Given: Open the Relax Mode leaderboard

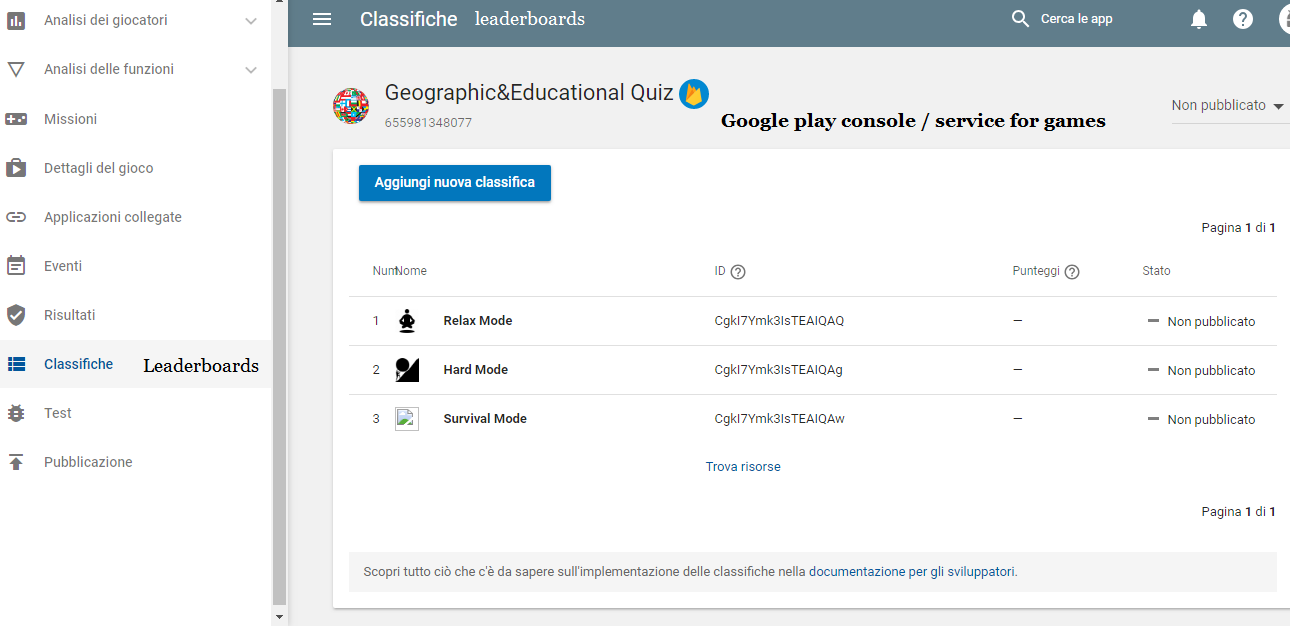Looking at the screenshot, I should (x=478, y=321).
